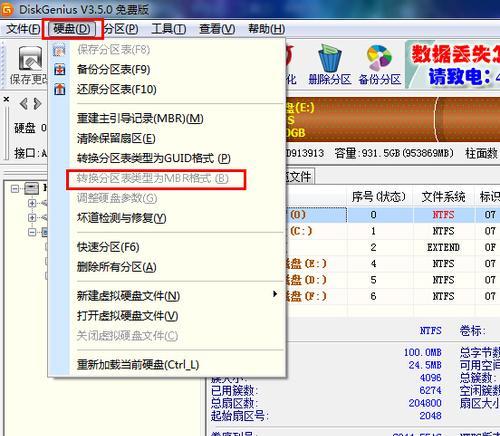Select 重建主引导记录(MBR)(M)
Image resolution: width=500 pixels, height=436 pixels.
tap(140, 118)
